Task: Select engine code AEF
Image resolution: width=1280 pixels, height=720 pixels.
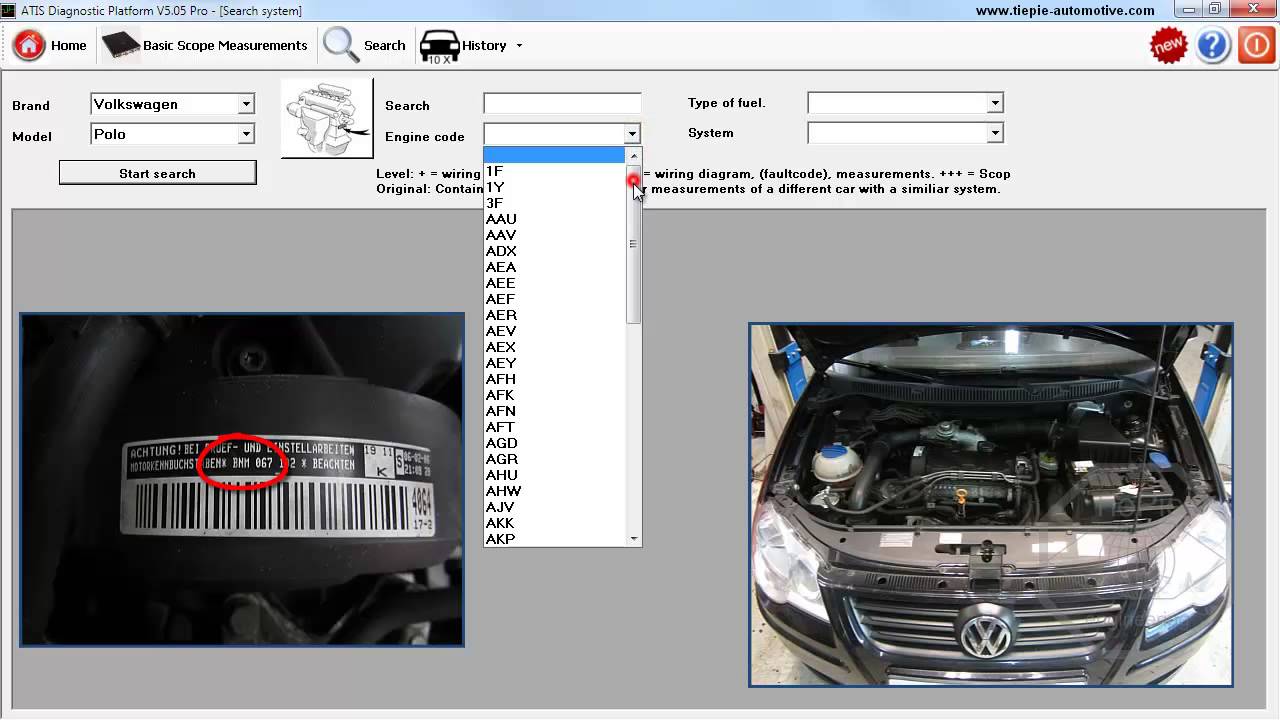Action: (555, 299)
